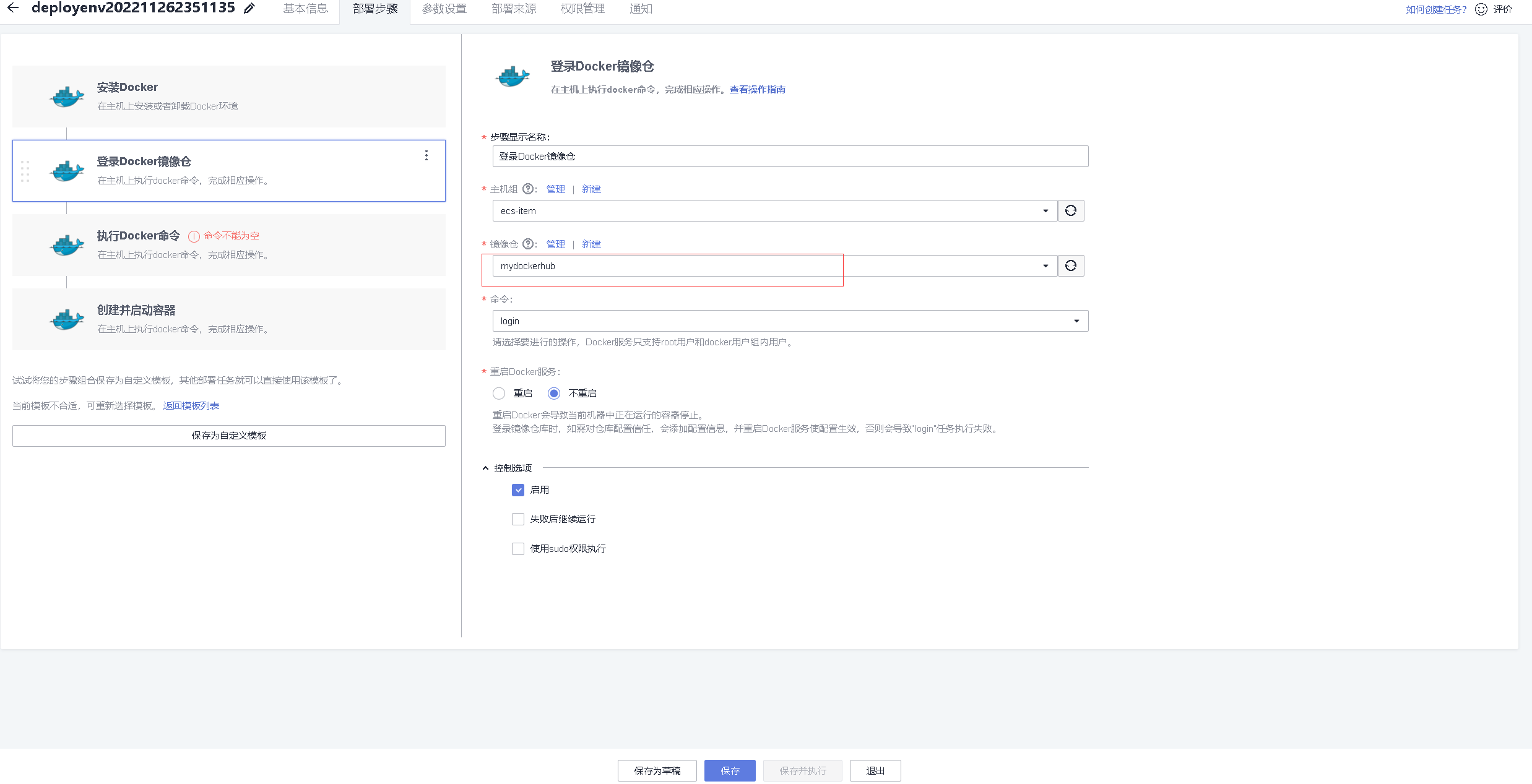The height and width of the screenshot is (784, 1532).
Task: Collapse the 控制选项 section
Action: (x=485, y=468)
